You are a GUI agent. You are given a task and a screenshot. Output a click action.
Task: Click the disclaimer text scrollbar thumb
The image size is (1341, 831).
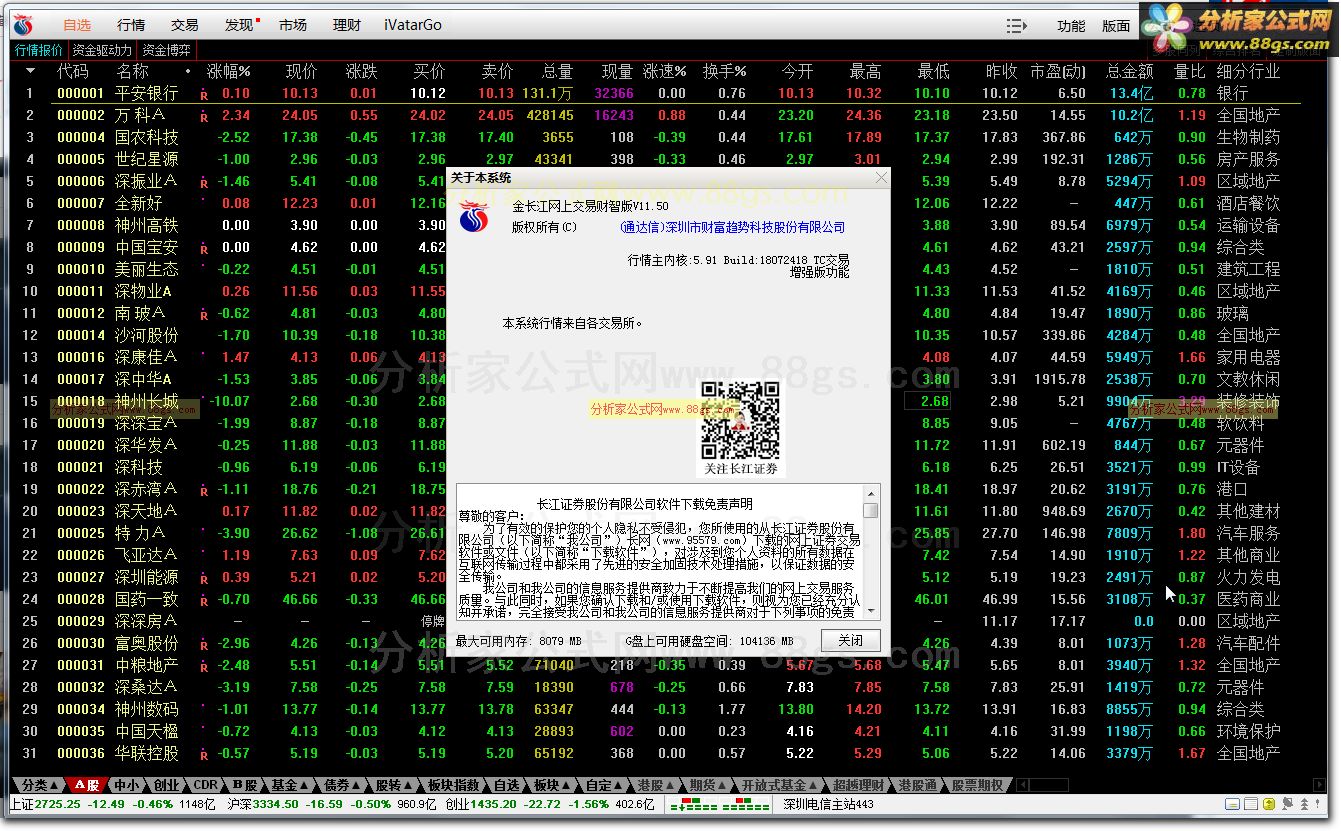871,510
